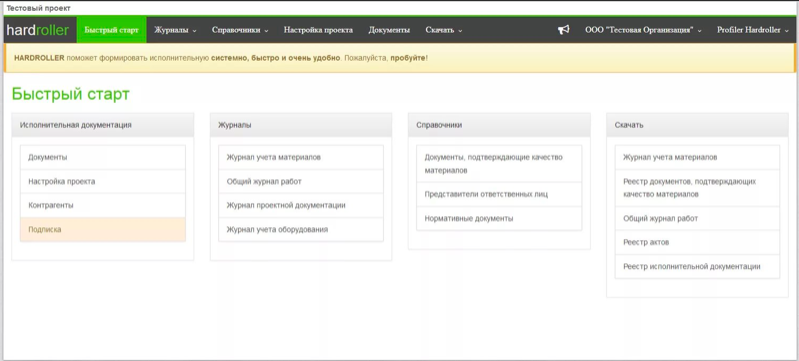Click the hardroller logo
Screen dimensions: 799x361
click(x=38, y=30)
